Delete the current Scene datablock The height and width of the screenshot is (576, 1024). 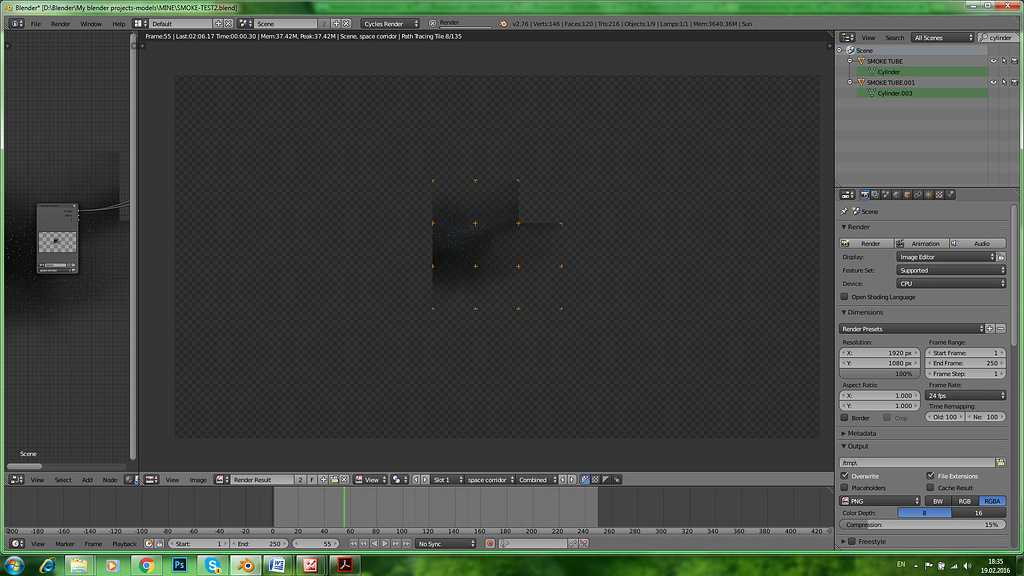[x=346, y=24]
